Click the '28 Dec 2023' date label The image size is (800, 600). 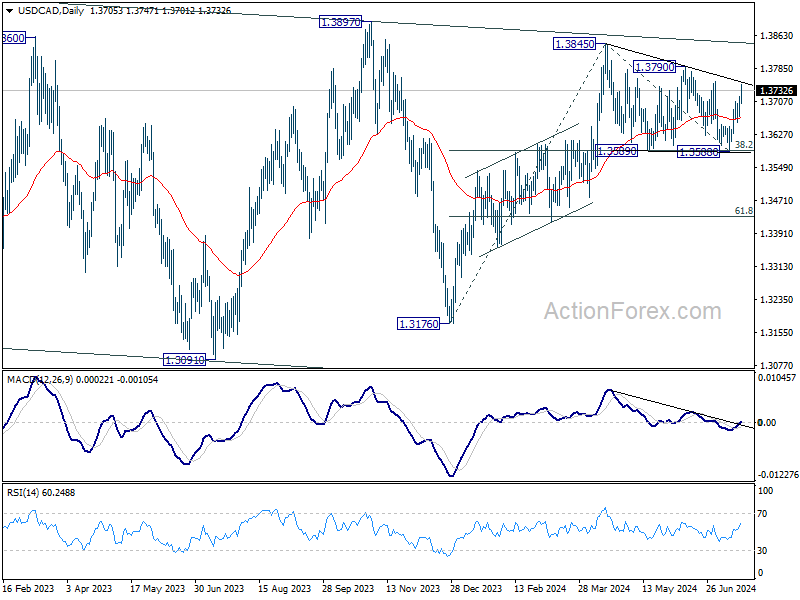point(476,589)
